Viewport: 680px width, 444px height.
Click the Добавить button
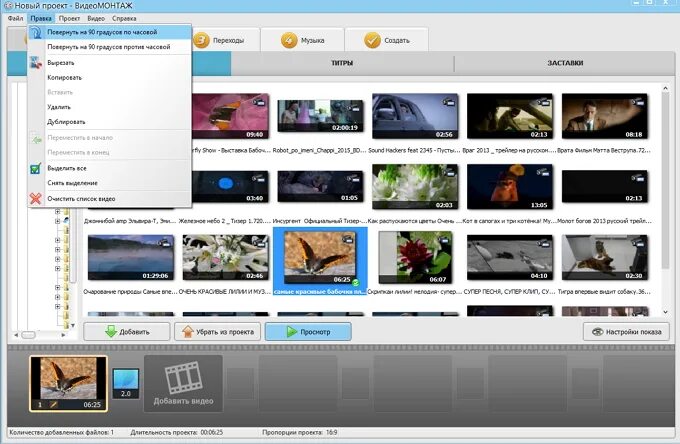click(127, 332)
